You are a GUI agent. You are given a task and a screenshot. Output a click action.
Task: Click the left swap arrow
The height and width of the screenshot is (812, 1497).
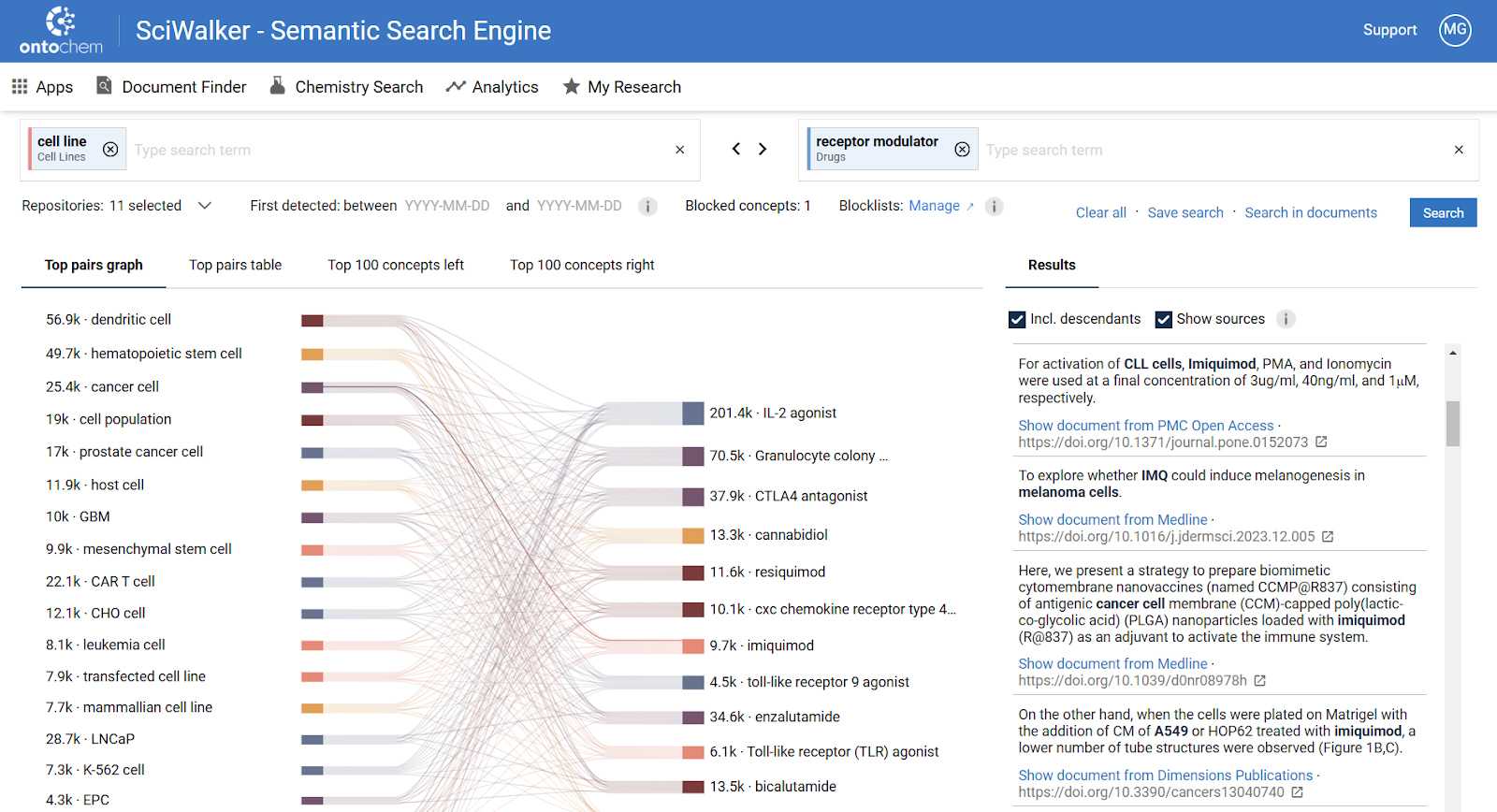point(736,149)
